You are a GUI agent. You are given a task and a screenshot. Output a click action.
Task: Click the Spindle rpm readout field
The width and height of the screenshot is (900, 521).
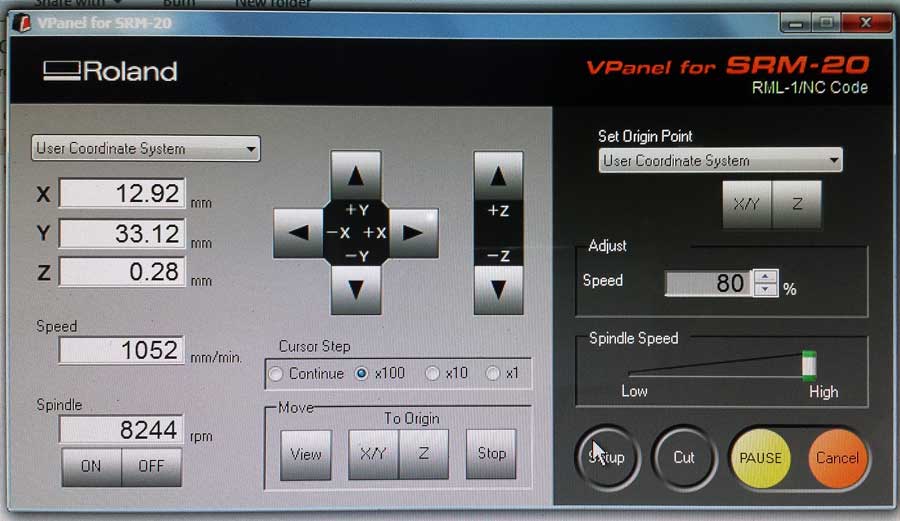pyautogui.click(x=121, y=430)
